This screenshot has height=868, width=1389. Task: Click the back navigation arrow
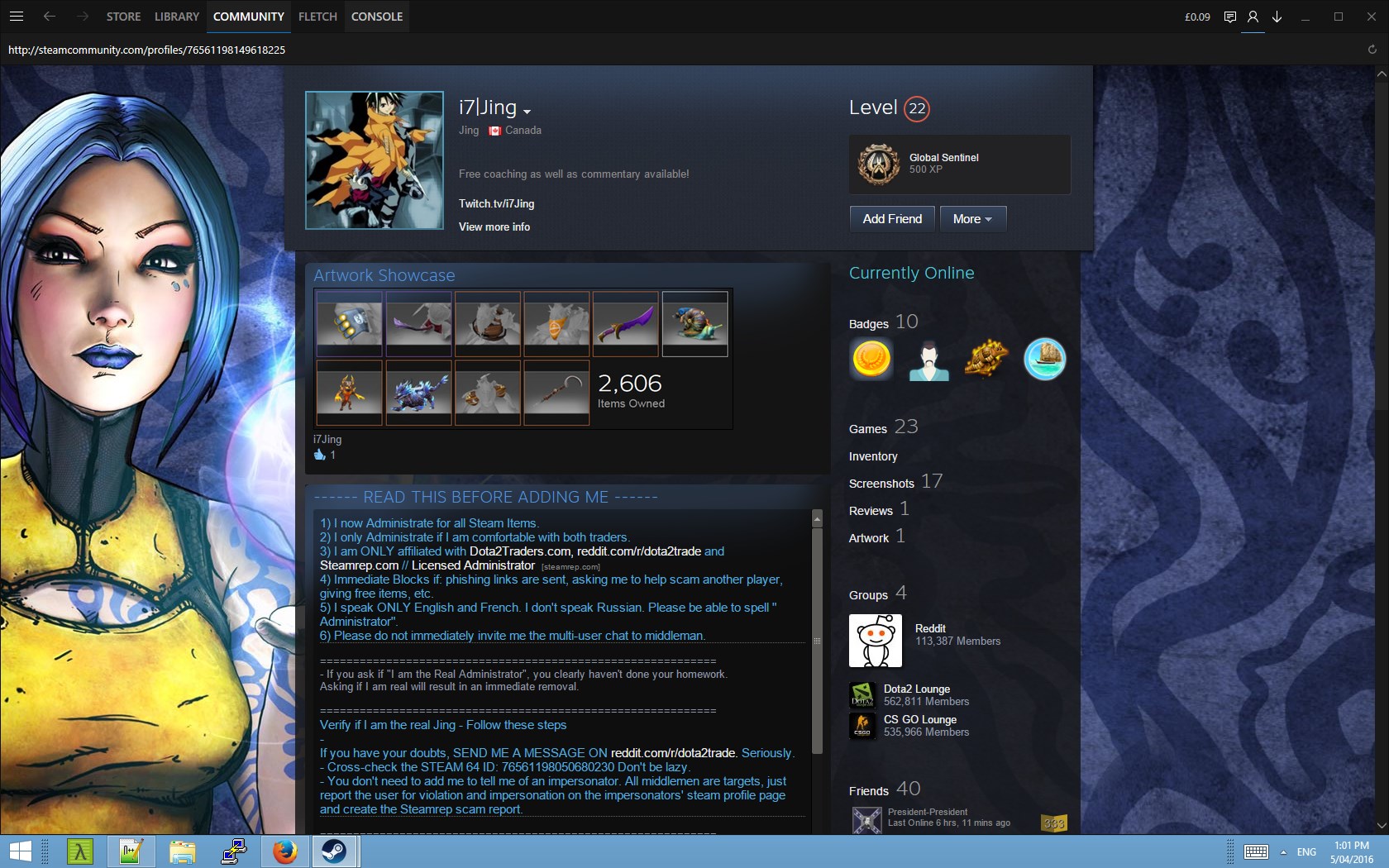pos(50,17)
